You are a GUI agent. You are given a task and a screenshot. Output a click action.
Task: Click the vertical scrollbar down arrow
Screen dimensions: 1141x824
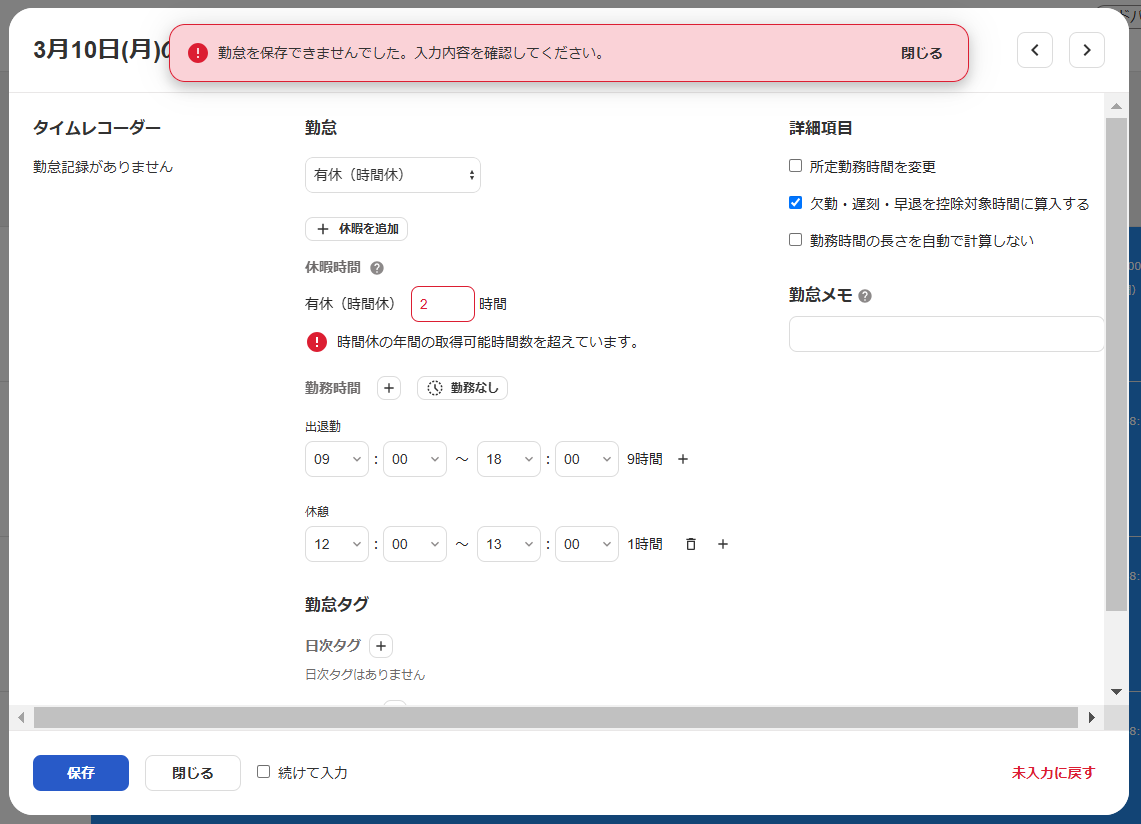1116,692
